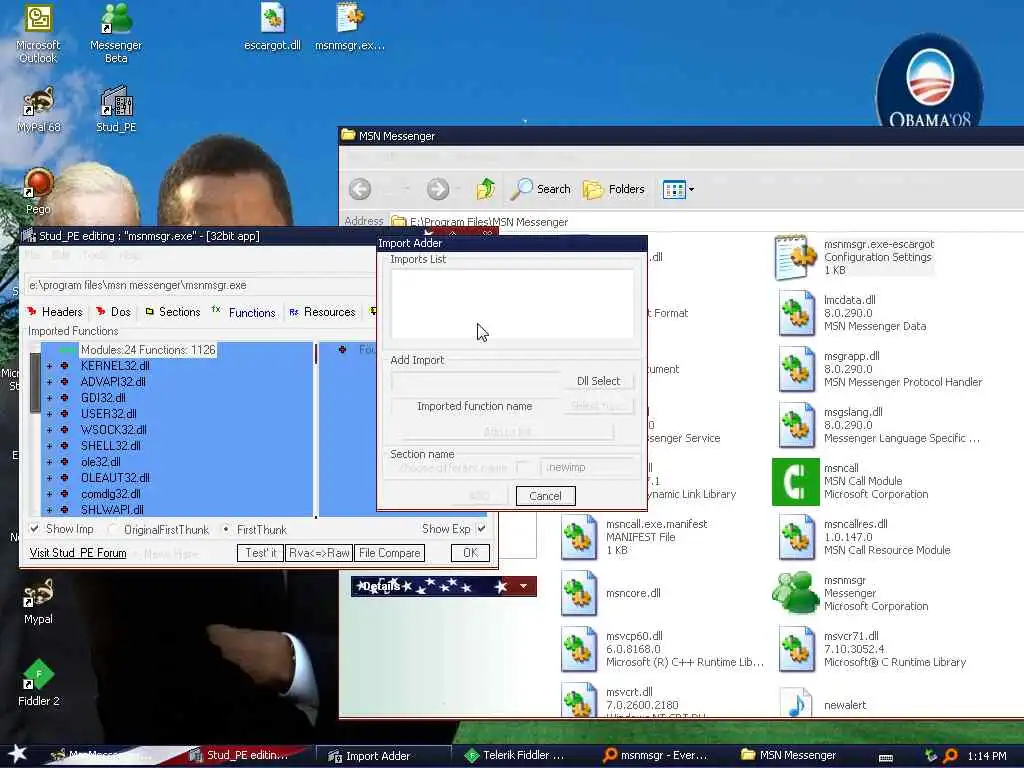Viewport: 1024px width, 768px height.
Task: Launch the Stud_PE desktop shortcut
Action: (116, 101)
